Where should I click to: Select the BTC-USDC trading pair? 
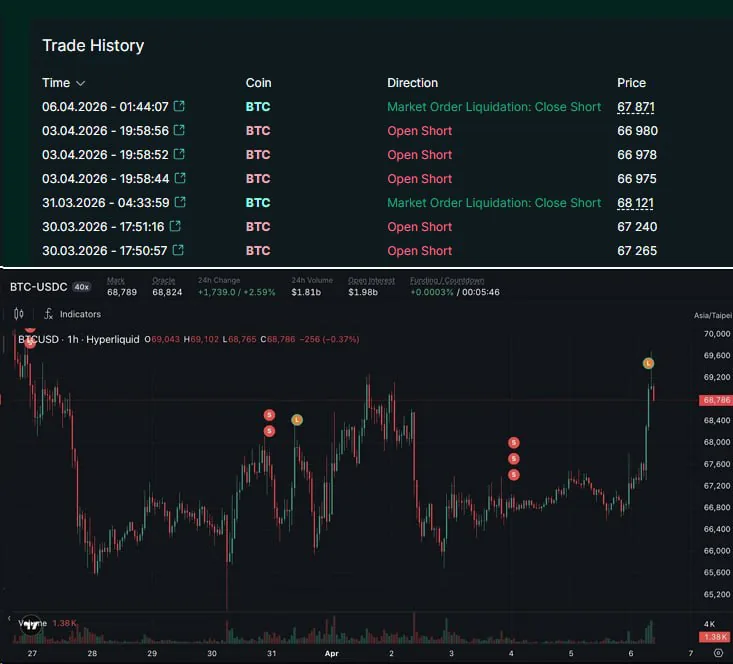tap(38, 287)
